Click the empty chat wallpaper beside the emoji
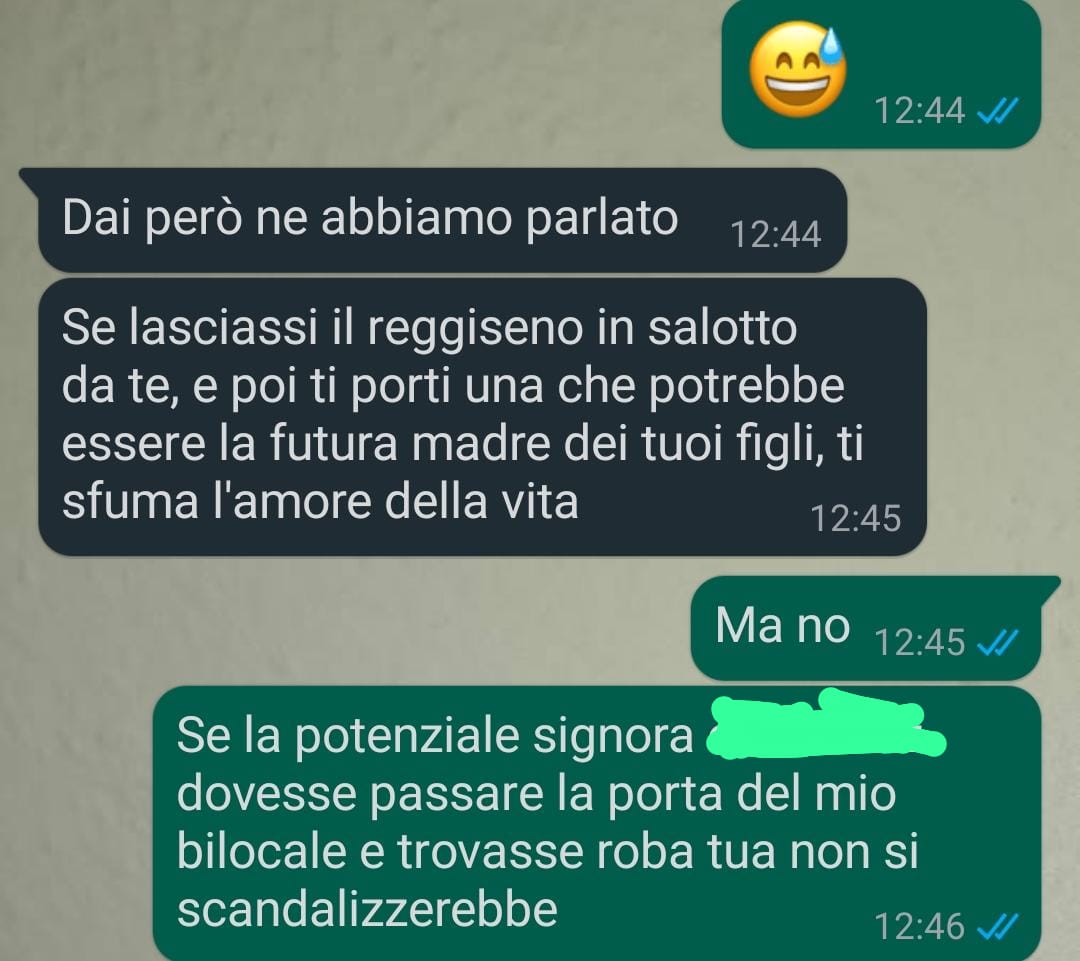Screen dimensions: 1080x961 click(358, 76)
